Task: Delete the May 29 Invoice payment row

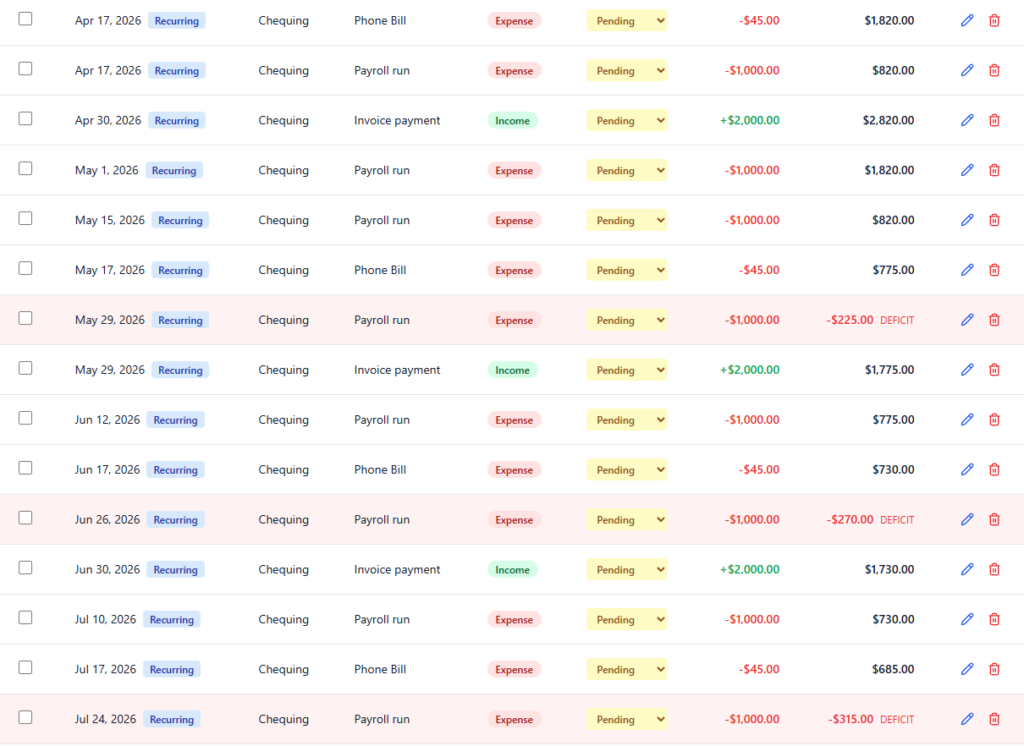Action: 994,370
